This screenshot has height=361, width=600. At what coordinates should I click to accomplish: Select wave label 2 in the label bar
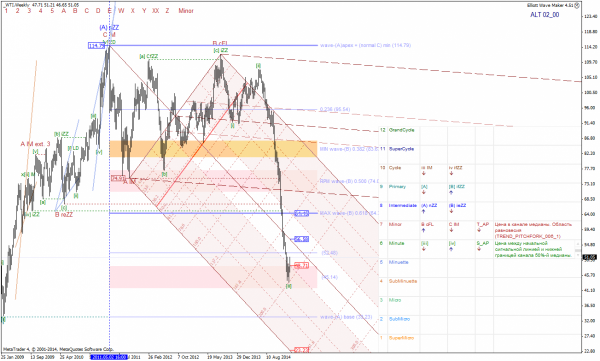pyautogui.click(x=18, y=11)
